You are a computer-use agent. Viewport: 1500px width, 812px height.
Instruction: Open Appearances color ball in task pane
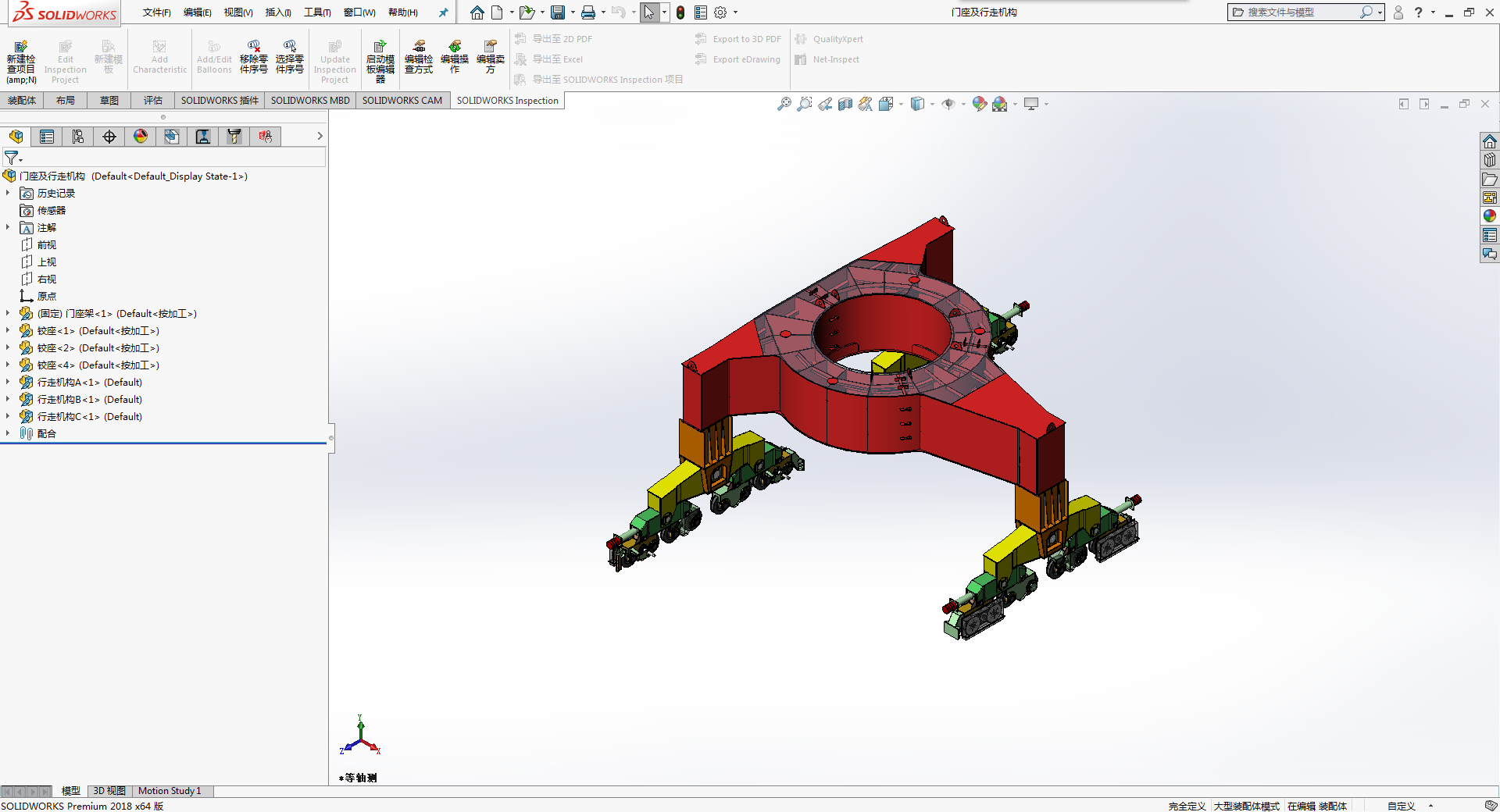1490,216
